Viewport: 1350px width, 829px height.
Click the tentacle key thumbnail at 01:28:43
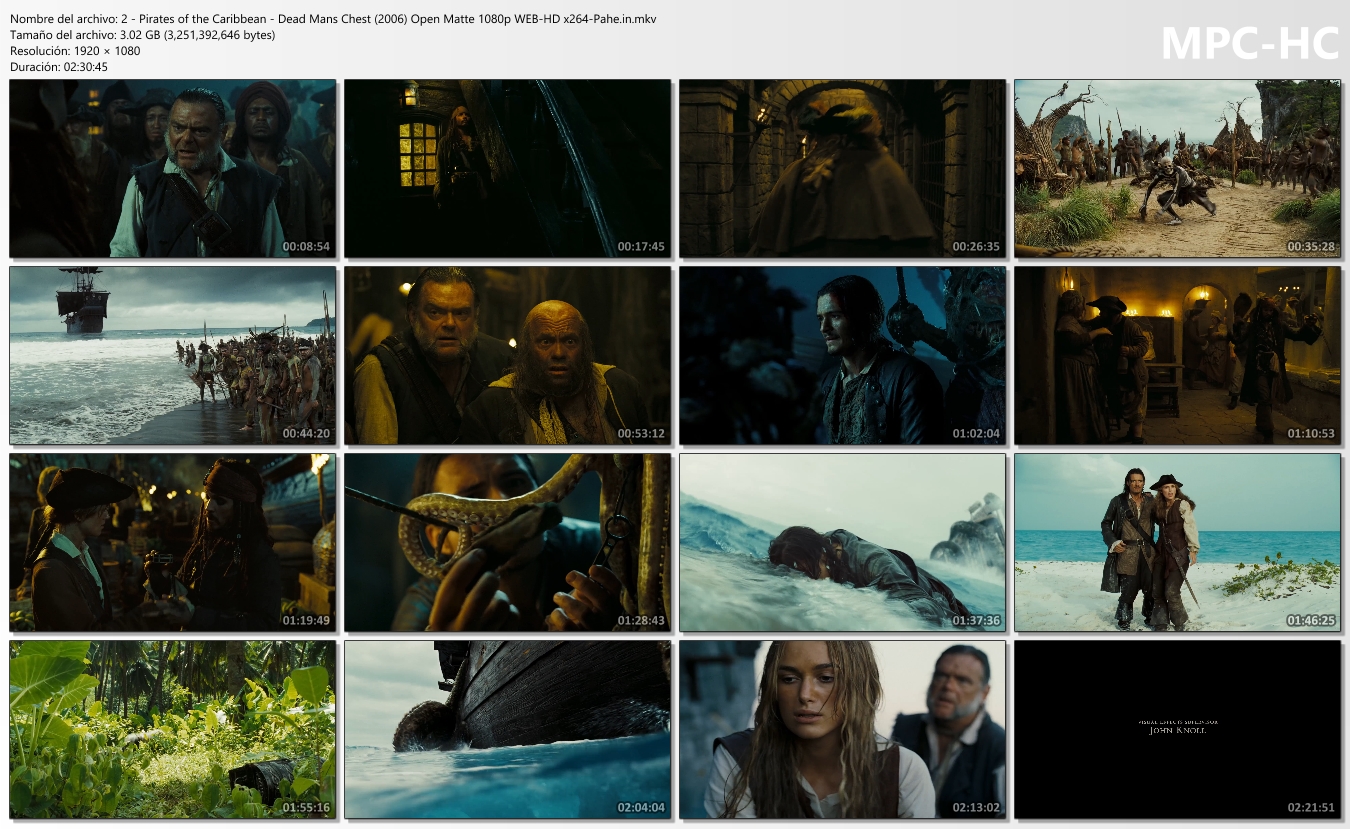click(507, 542)
